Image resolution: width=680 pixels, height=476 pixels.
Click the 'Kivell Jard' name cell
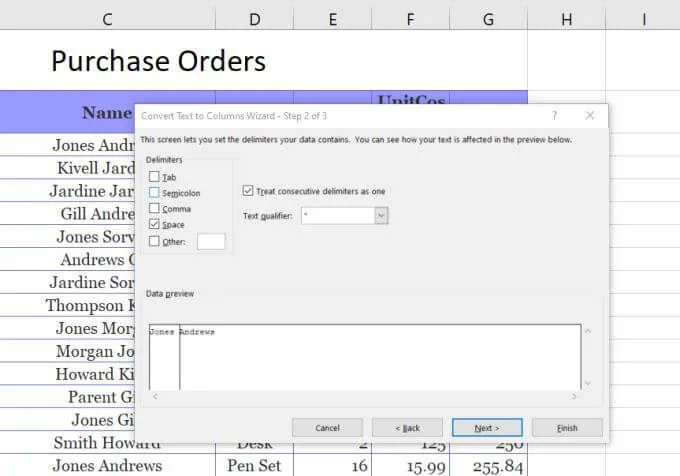click(x=67, y=168)
